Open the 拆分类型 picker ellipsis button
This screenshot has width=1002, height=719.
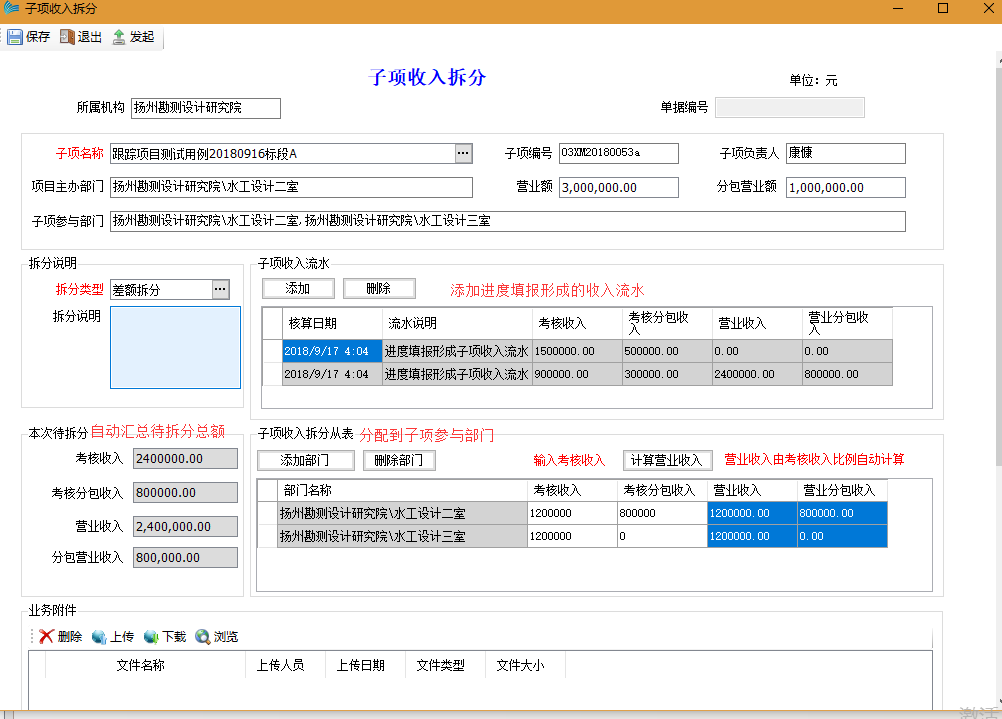tap(220, 290)
